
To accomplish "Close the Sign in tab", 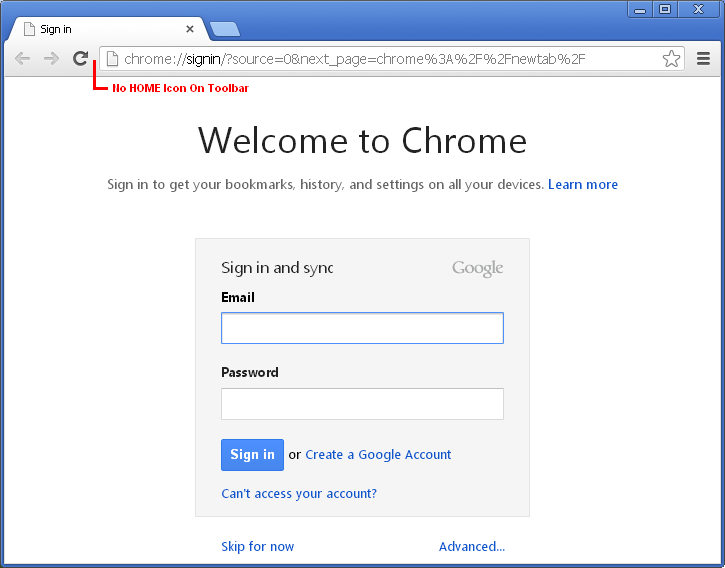I will (190, 29).
